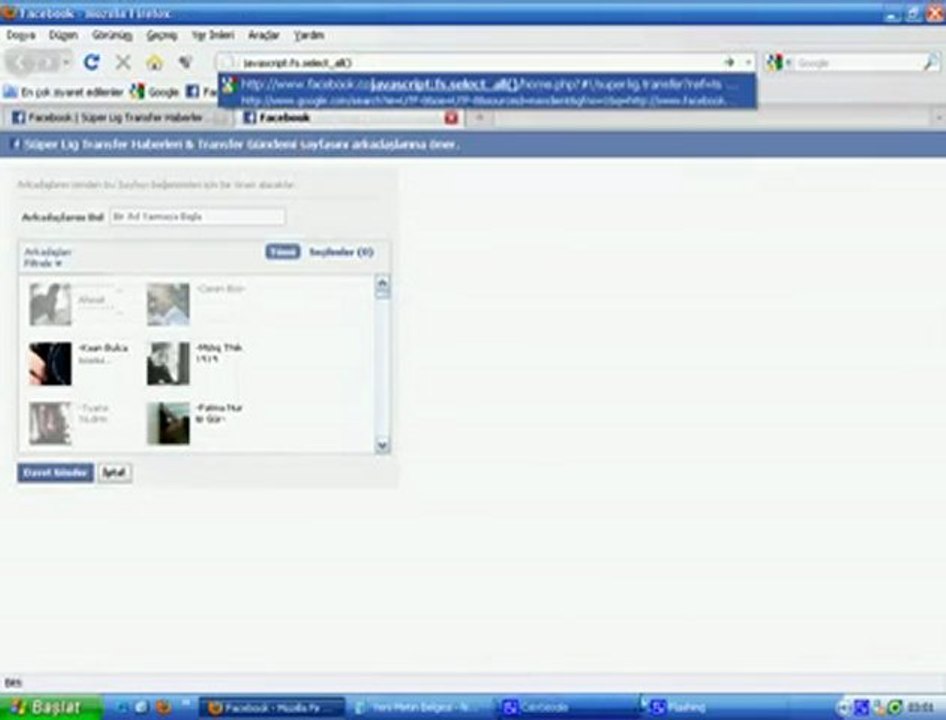
Task: Open the Dosya menu
Action: 21,35
